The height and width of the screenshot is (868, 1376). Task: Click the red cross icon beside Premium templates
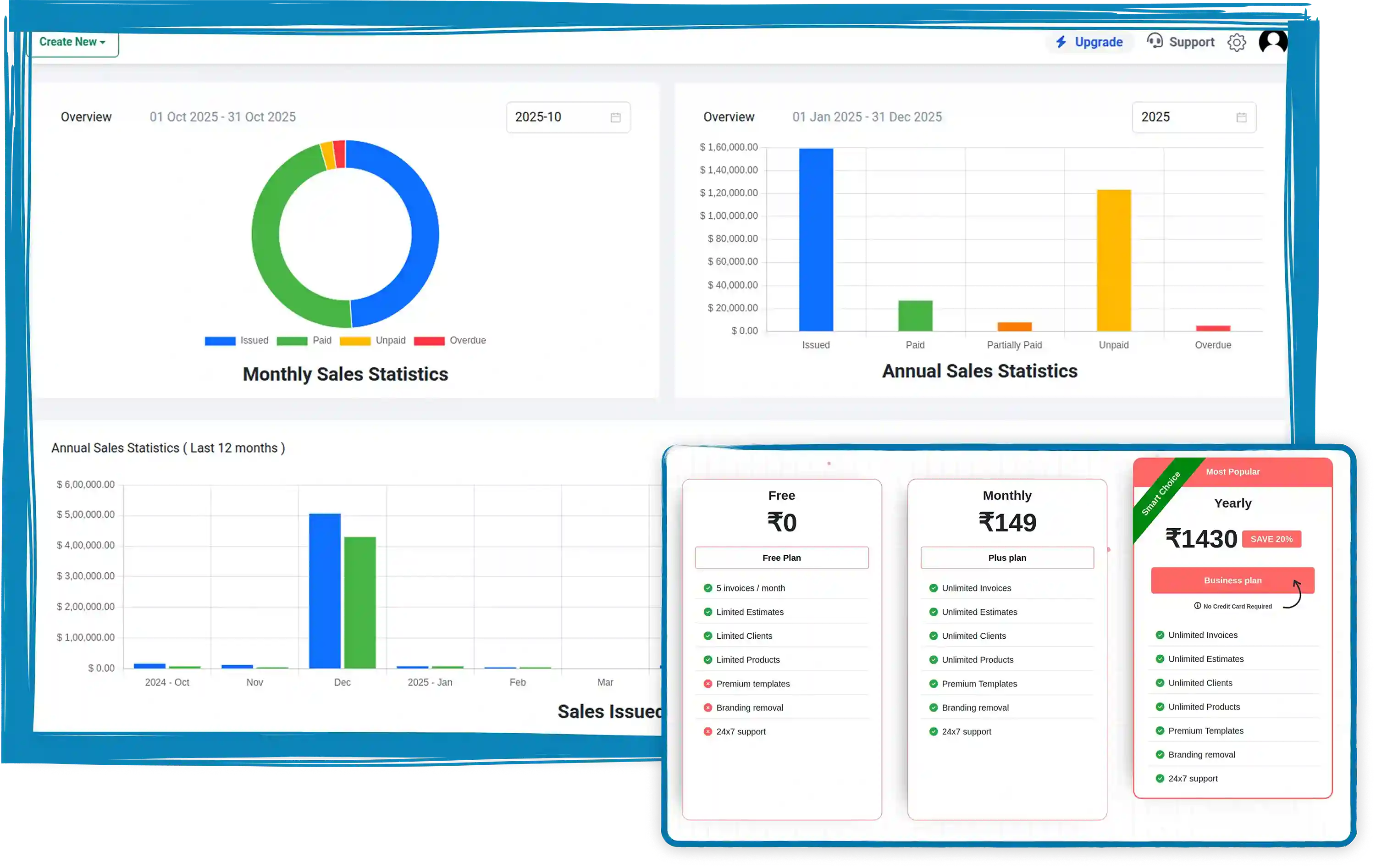pos(708,683)
